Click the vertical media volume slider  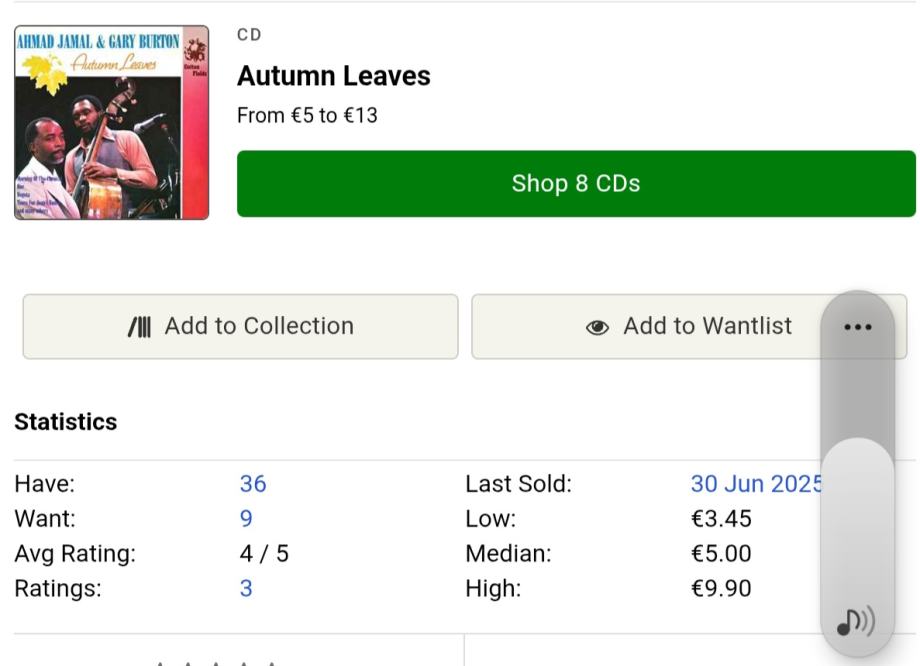(x=857, y=480)
